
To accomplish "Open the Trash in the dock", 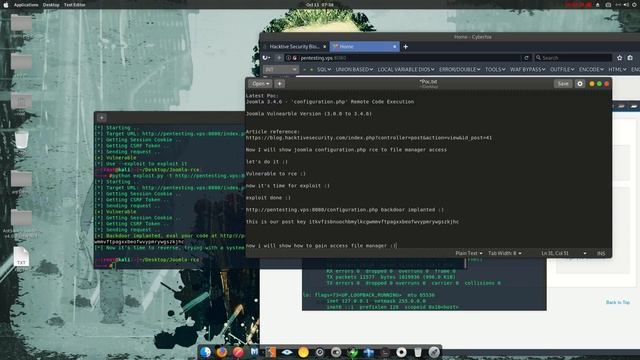I will pyautogui.click(x=418, y=352).
